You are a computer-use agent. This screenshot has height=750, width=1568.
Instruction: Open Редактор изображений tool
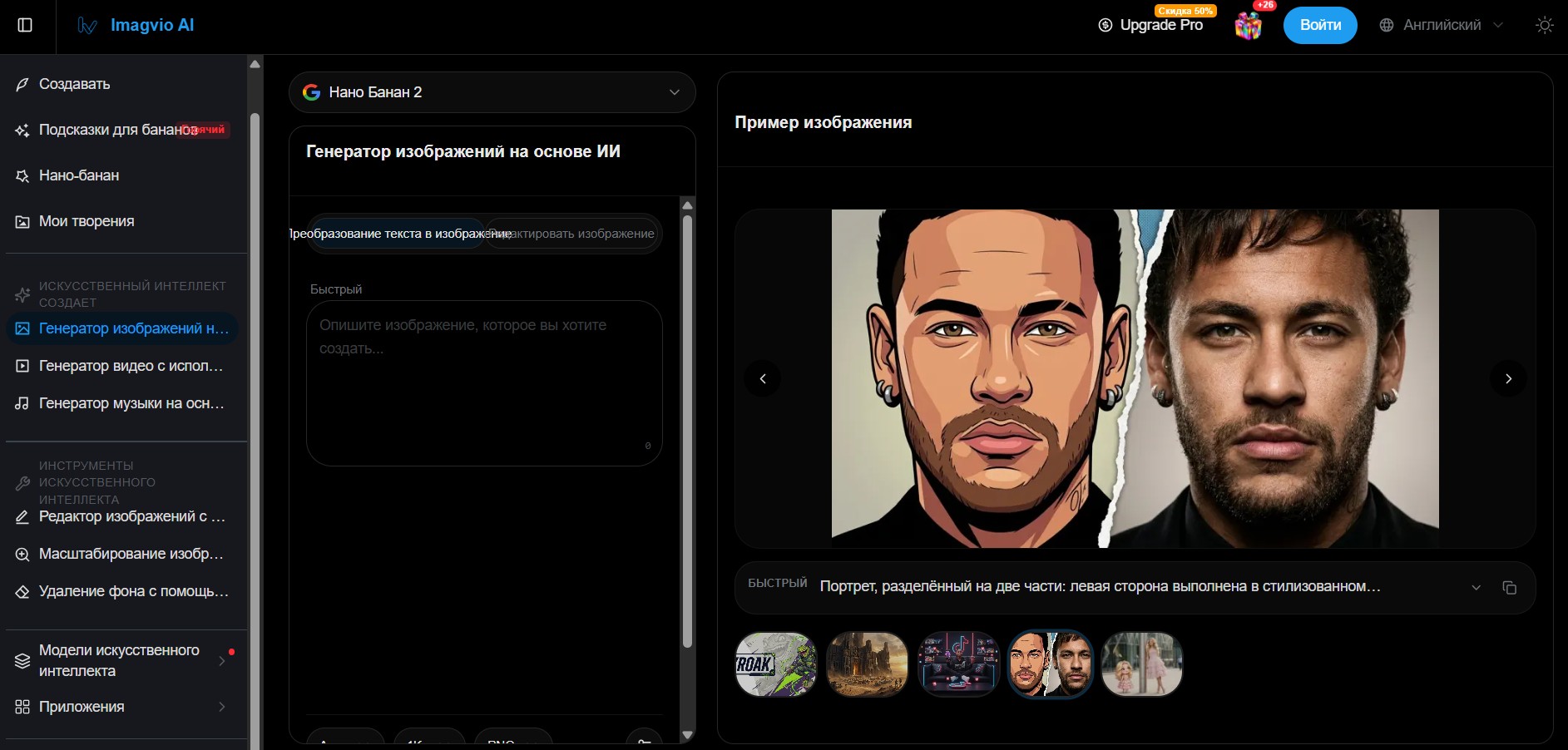tap(123, 516)
